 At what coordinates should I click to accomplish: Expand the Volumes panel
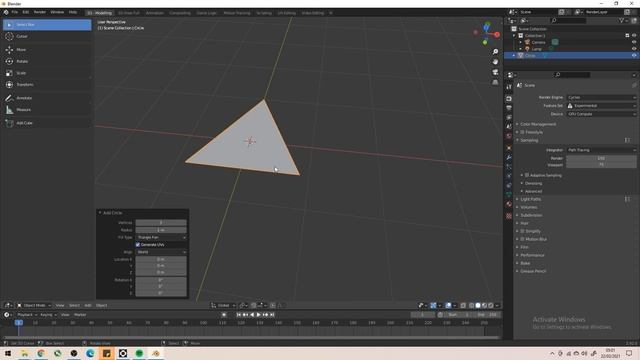529,207
